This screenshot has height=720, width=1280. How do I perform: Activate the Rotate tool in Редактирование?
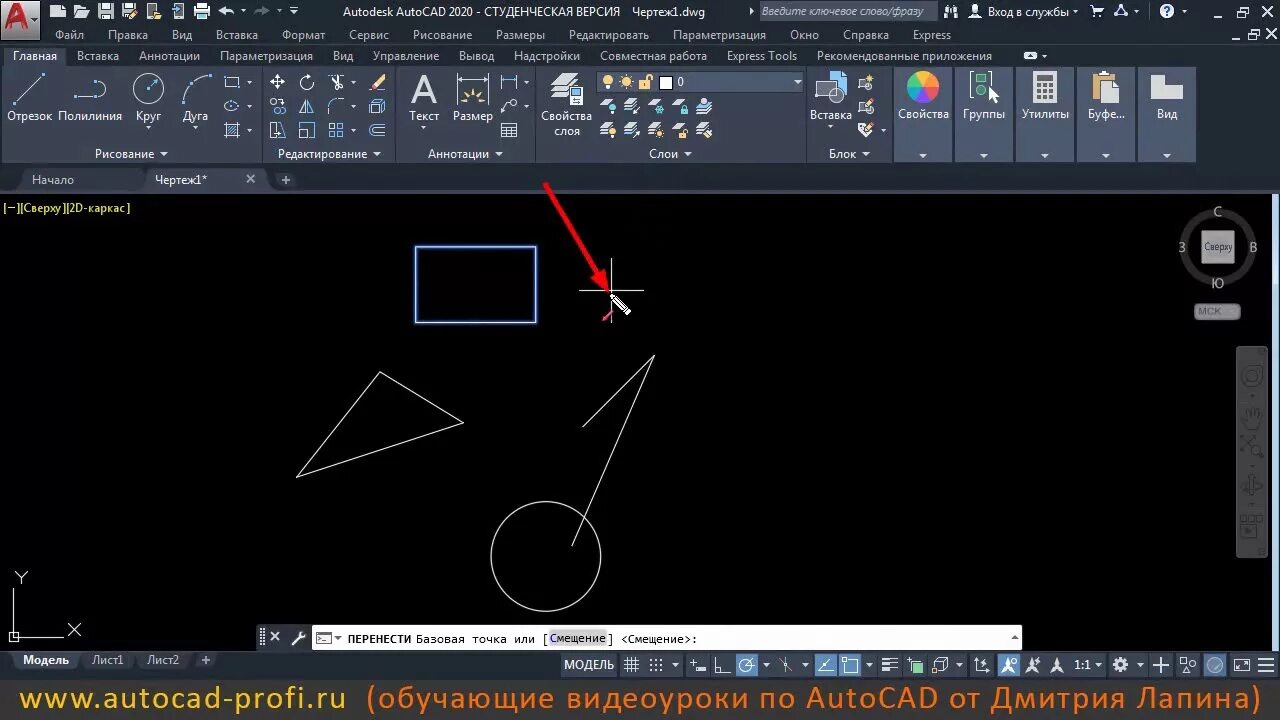pos(306,82)
